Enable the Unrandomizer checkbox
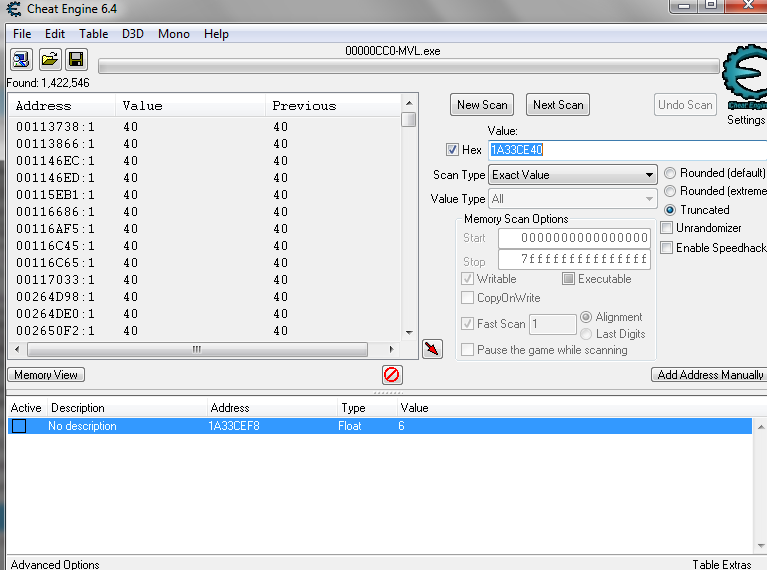Screen dimensions: 767x570 click(x=667, y=228)
